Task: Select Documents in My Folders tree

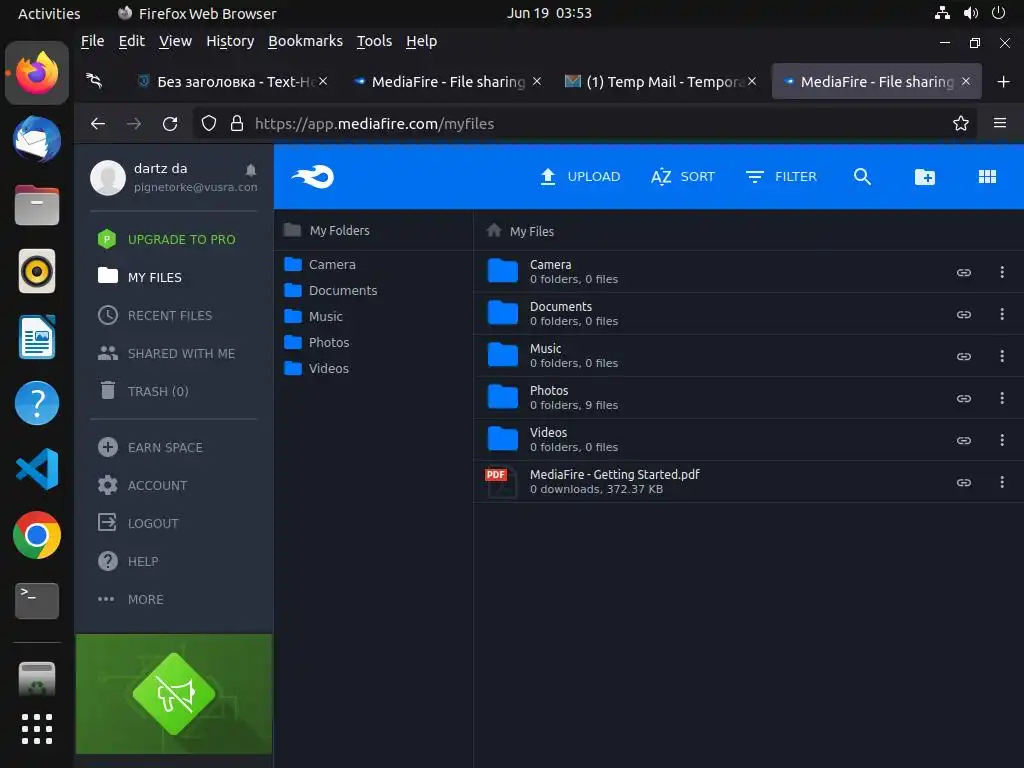Action: pos(330,291)
